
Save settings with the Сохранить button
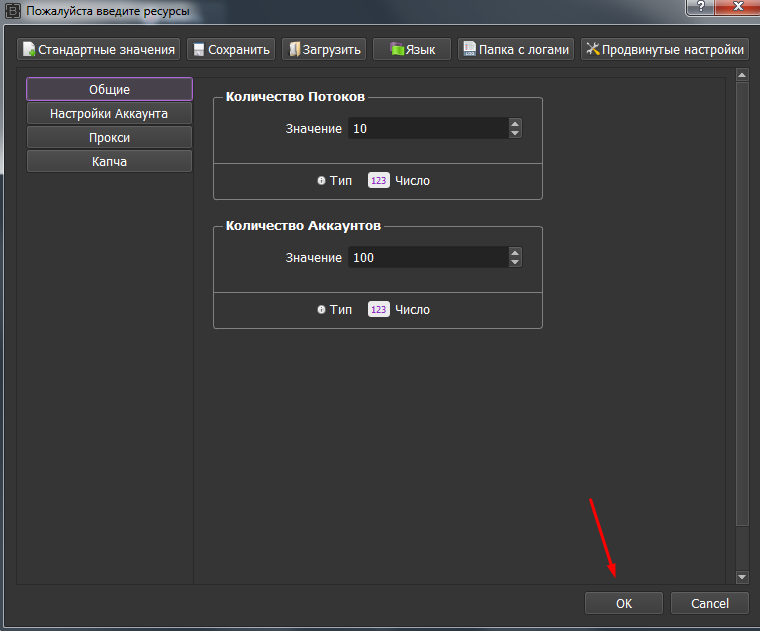pyautogui.click(x=230, y=49)
